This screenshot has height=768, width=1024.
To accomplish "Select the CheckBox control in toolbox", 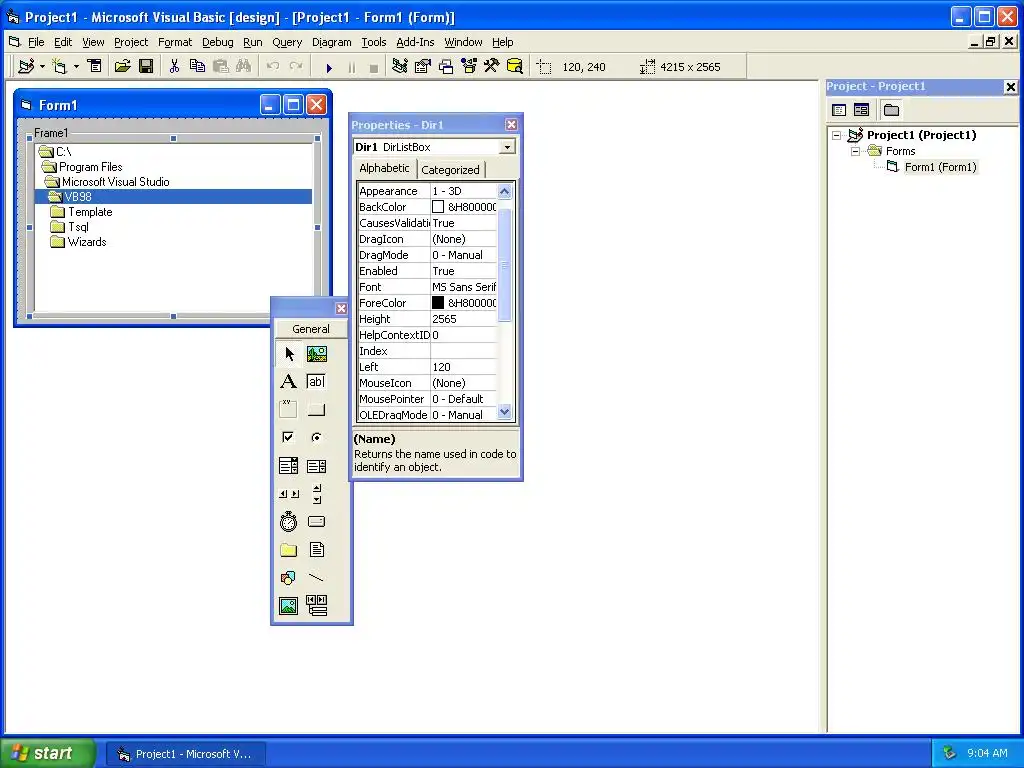I will 289,438.
